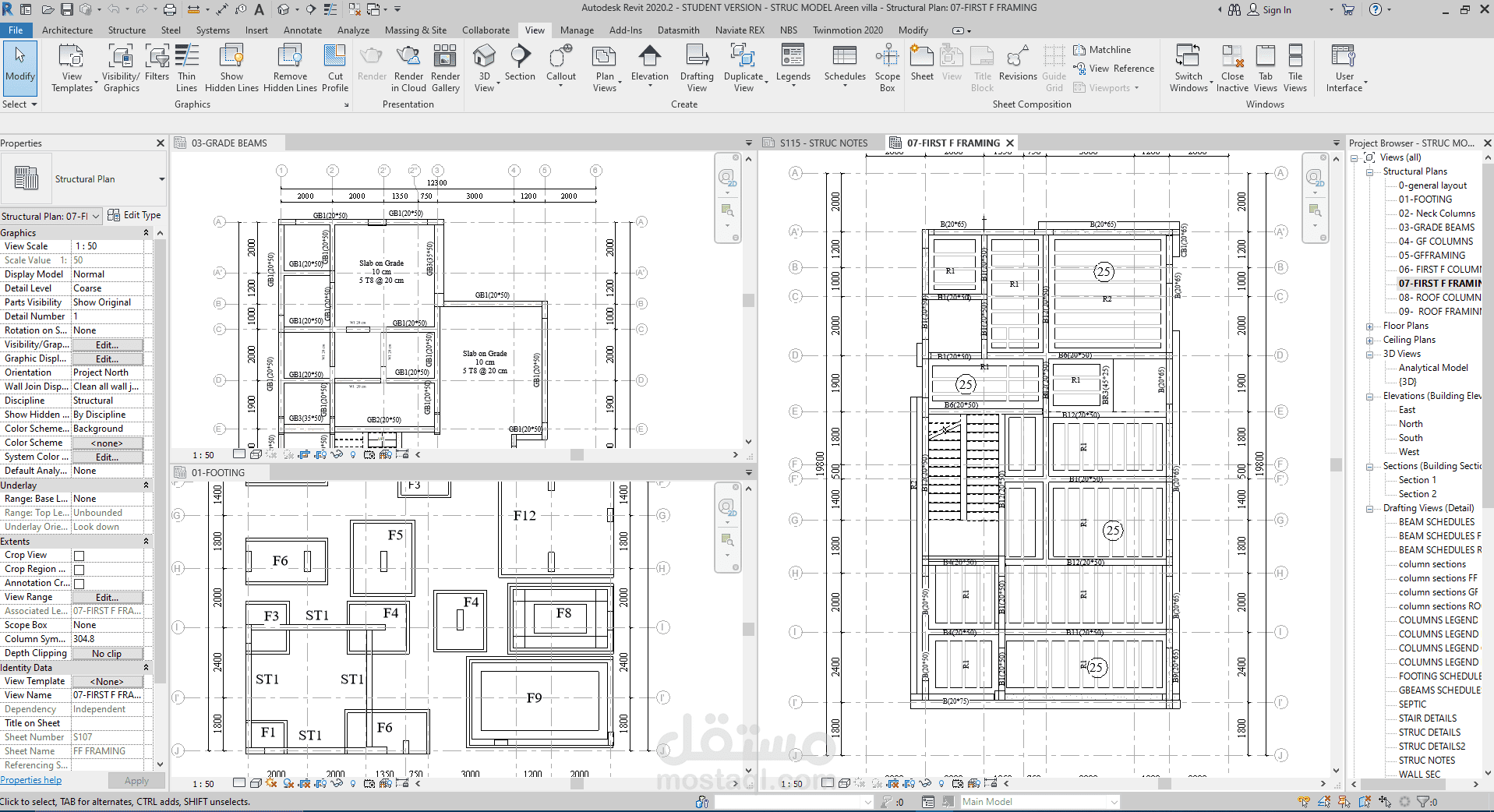Click the Matchline tool
1494x812 pixels.
point(1102,50)
